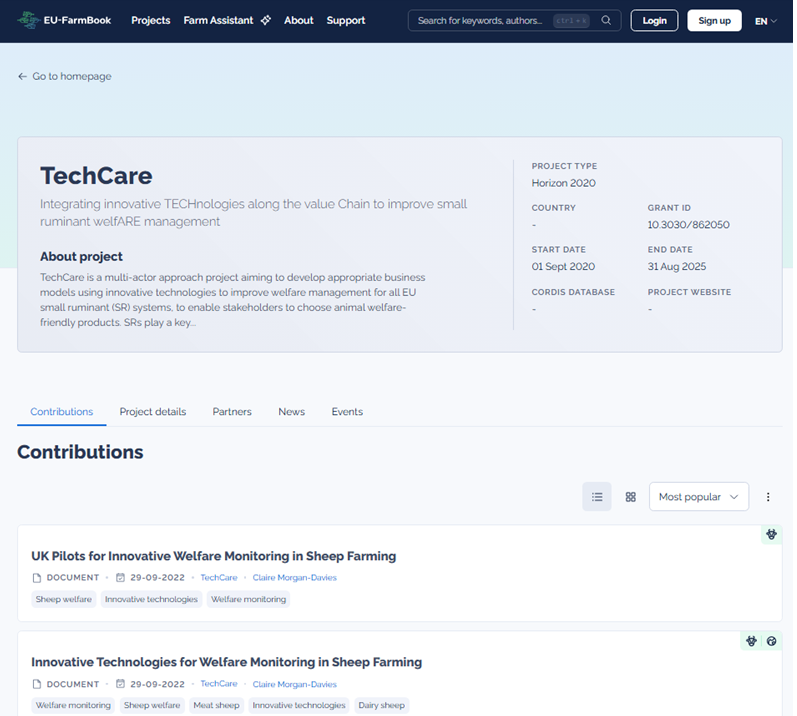Switch to grid view layout
This screenshot has height=716, width=797.
630,497
